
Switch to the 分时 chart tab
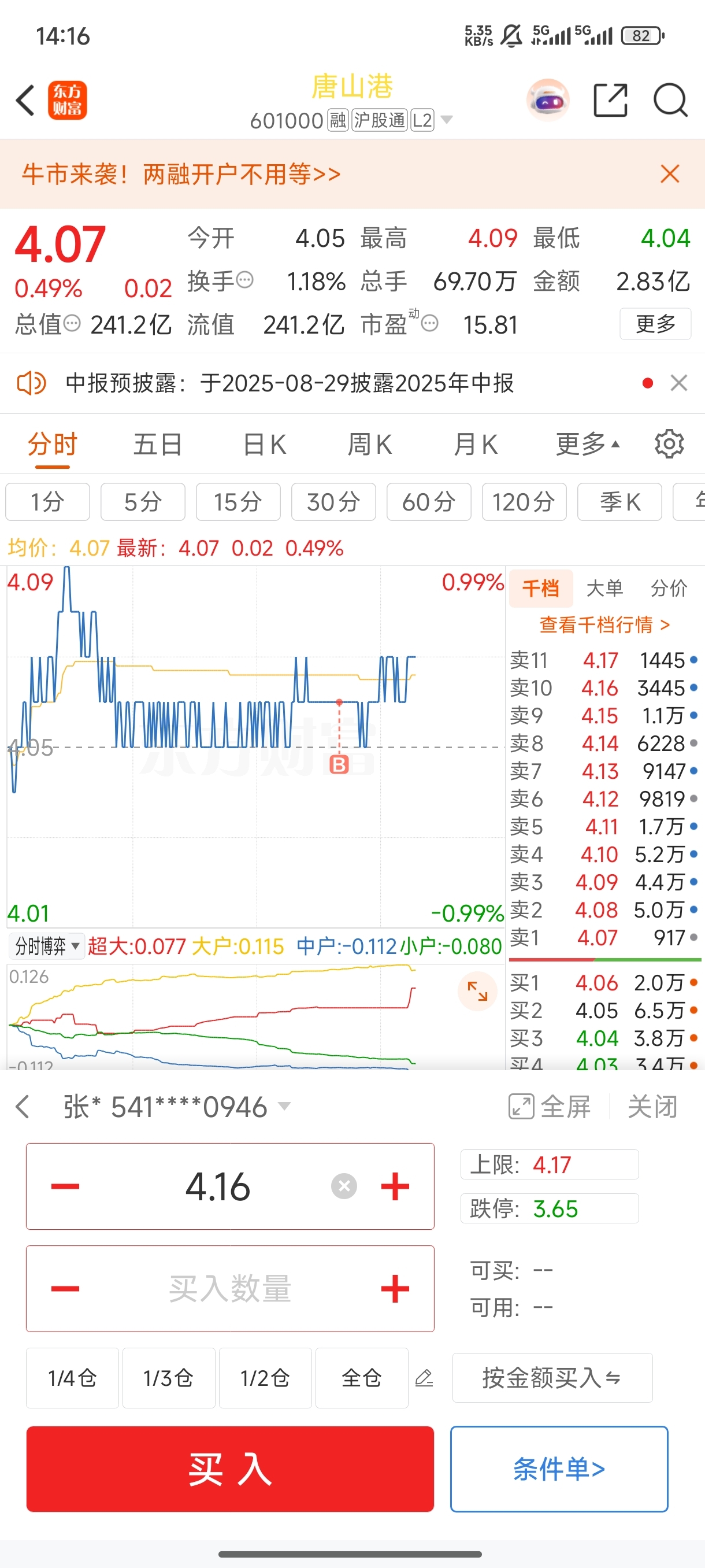[53, 445]
